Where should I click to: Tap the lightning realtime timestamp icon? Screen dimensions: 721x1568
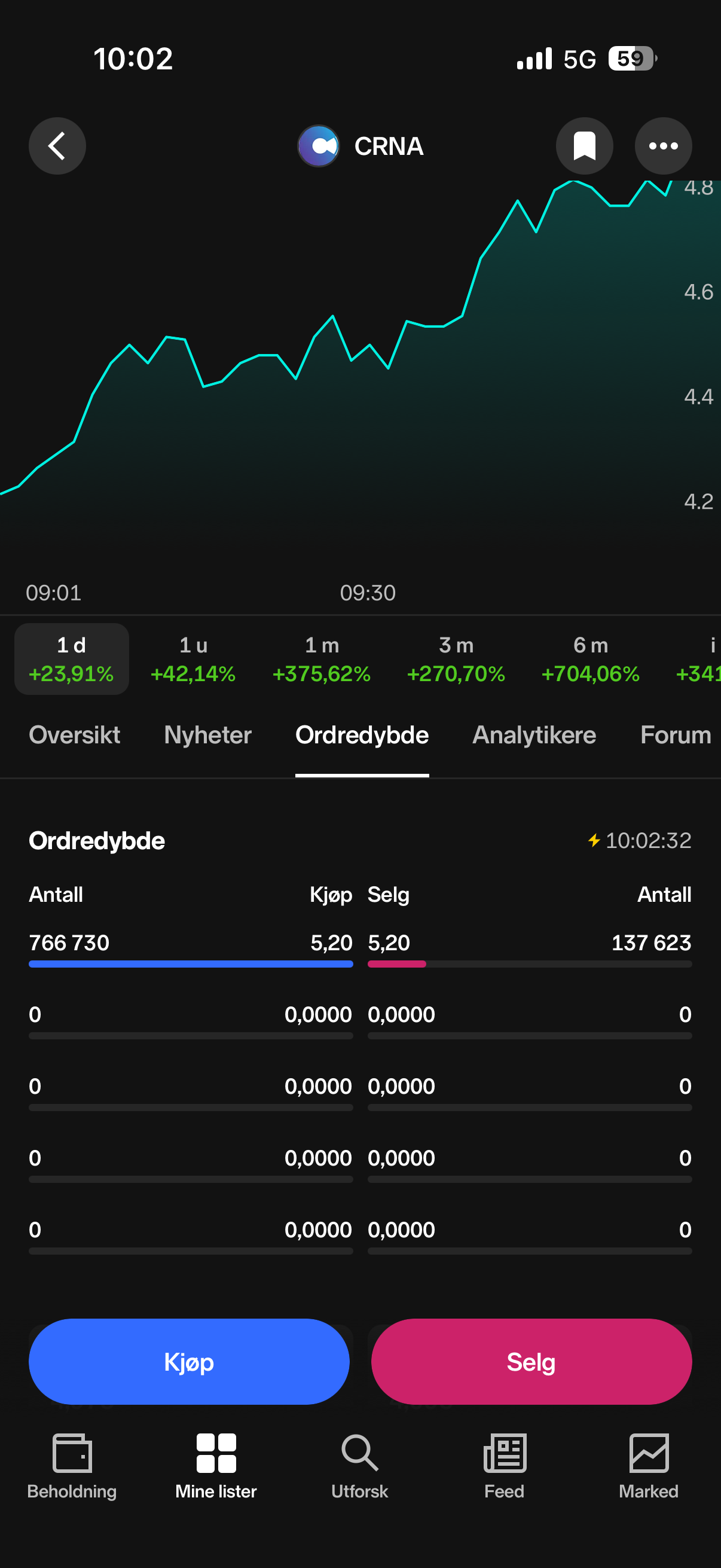(x=594, y=841)
